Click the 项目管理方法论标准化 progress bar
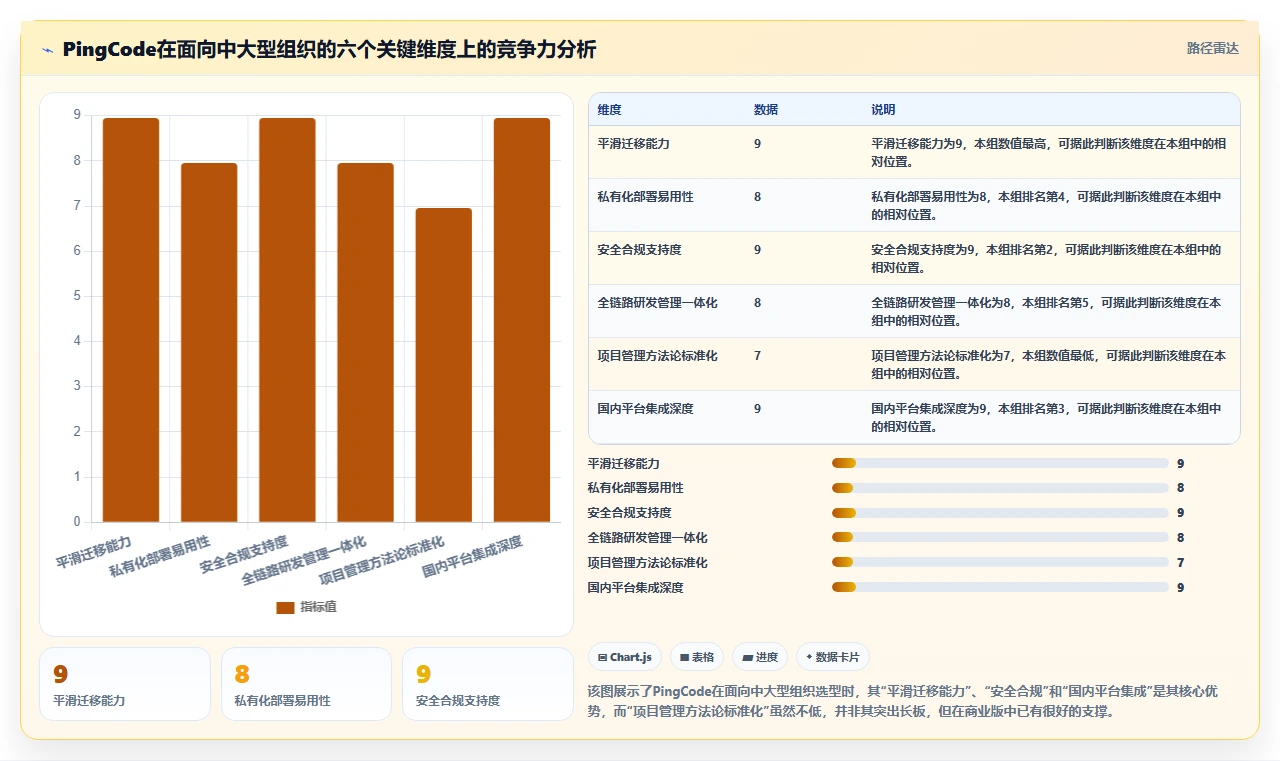Viewport: 1280px width, 761px height. [x=1000, y=563]
